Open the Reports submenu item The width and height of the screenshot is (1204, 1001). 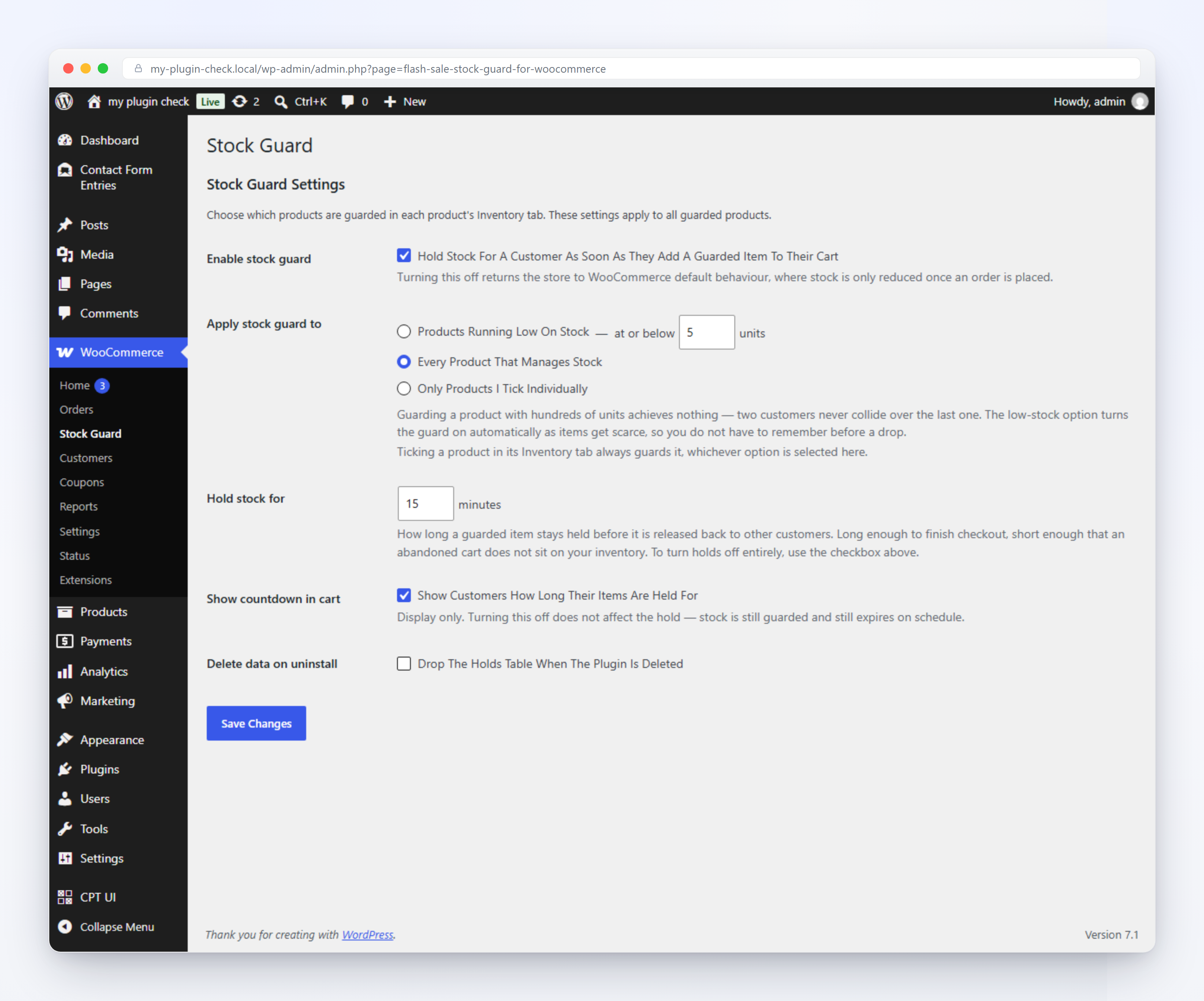coord(79,507)
